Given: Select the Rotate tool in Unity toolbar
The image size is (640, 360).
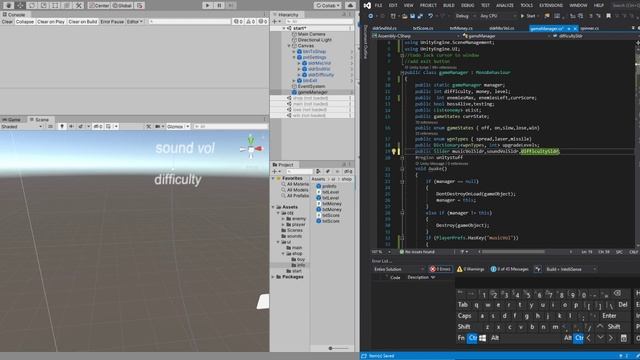Looking at the screenshot, I should pyautogui.click(x=32, y=5).
